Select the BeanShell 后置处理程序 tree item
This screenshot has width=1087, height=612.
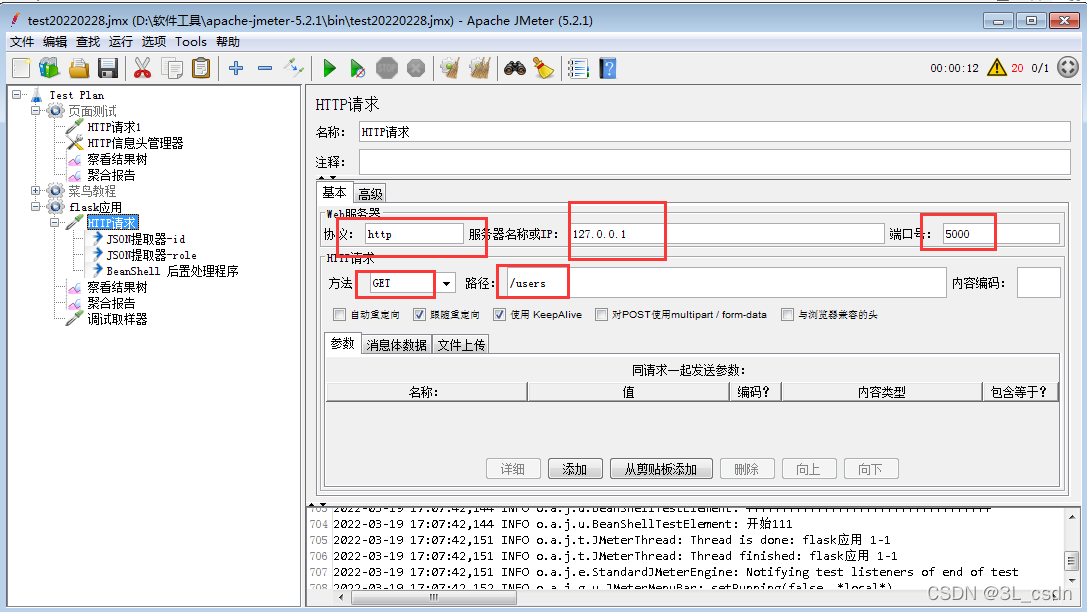coord(172,271)
